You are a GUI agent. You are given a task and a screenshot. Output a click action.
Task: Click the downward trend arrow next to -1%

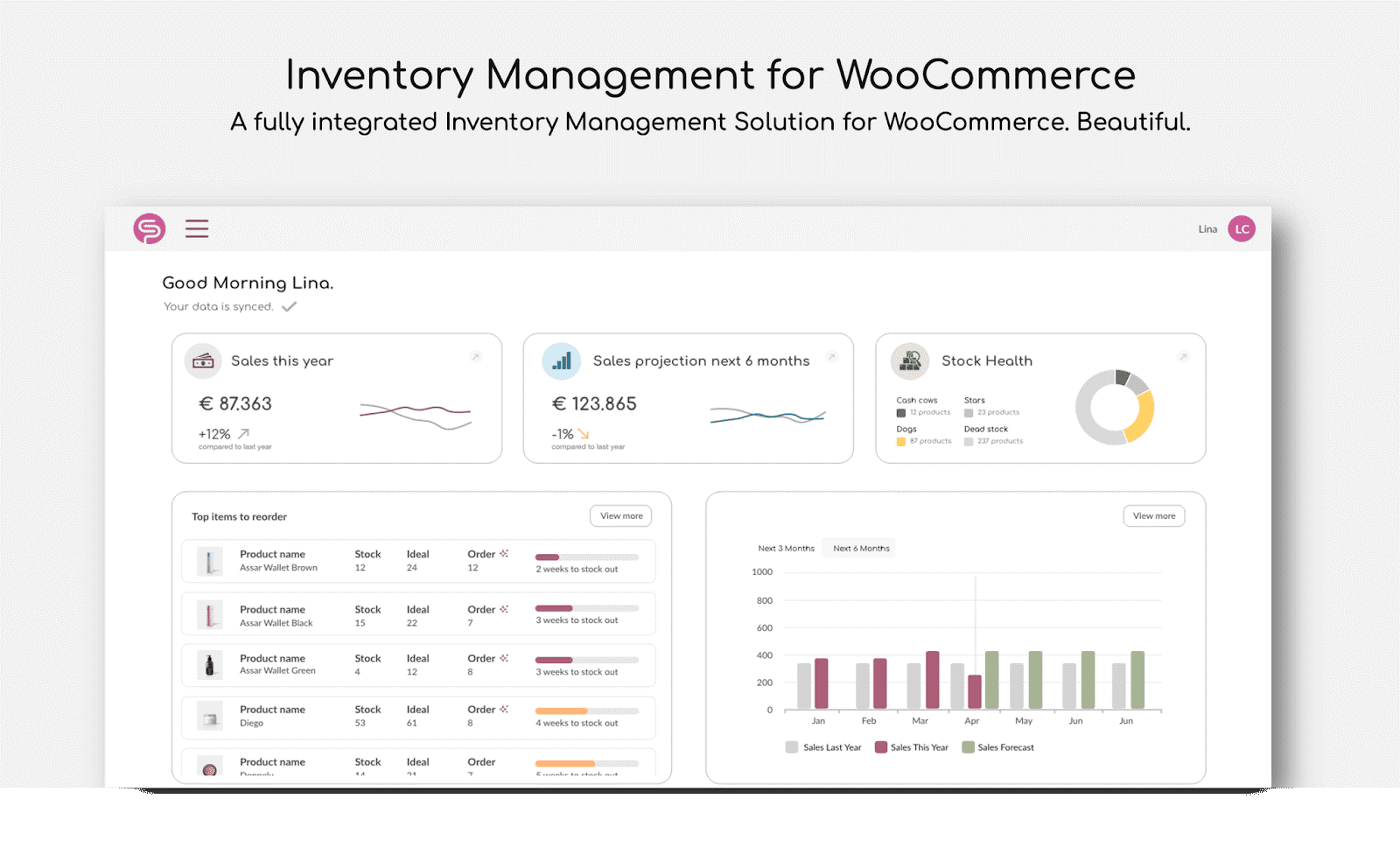582,432
